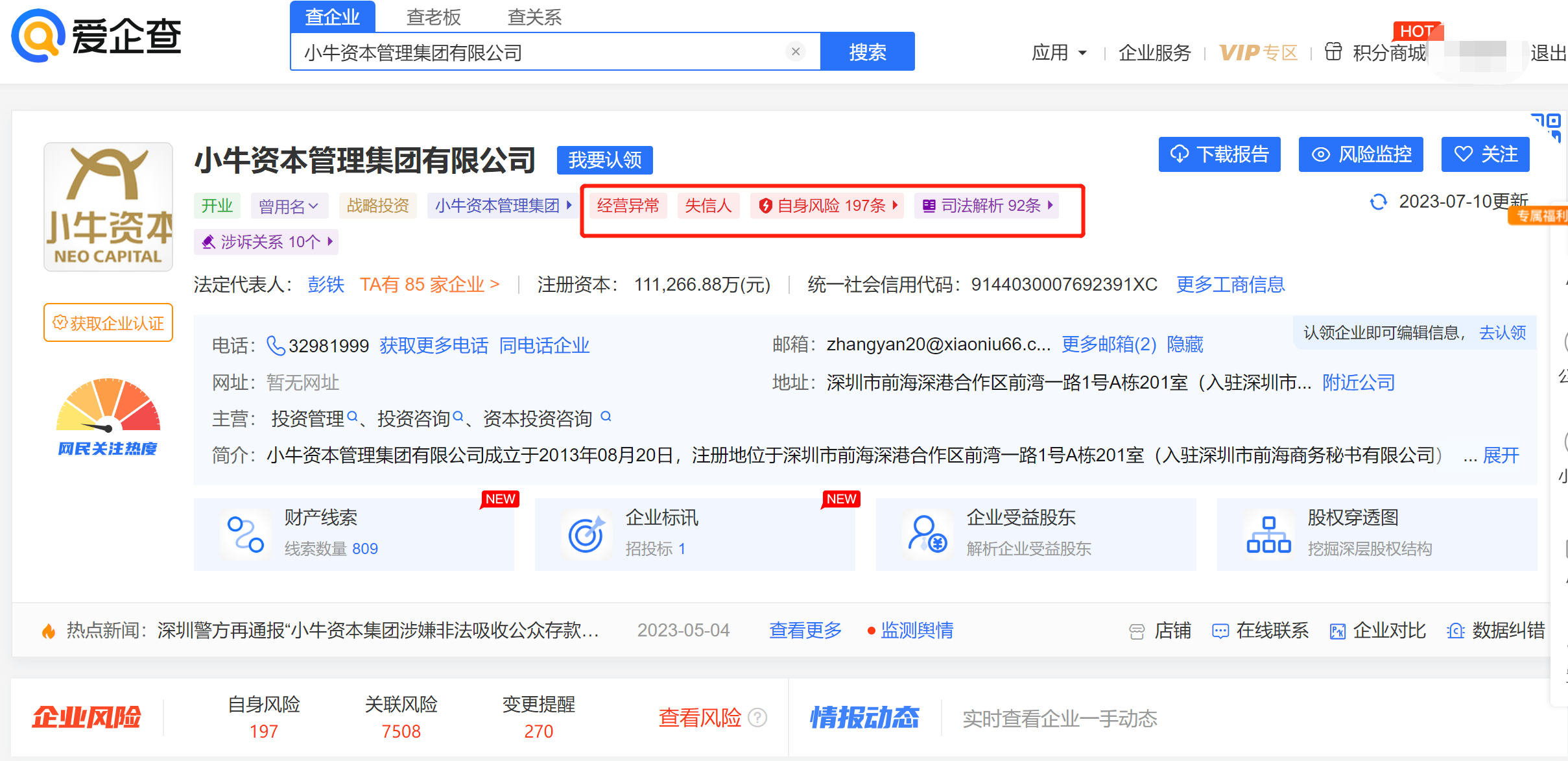Click the help icon beside 查看风险

coord(757,718)
